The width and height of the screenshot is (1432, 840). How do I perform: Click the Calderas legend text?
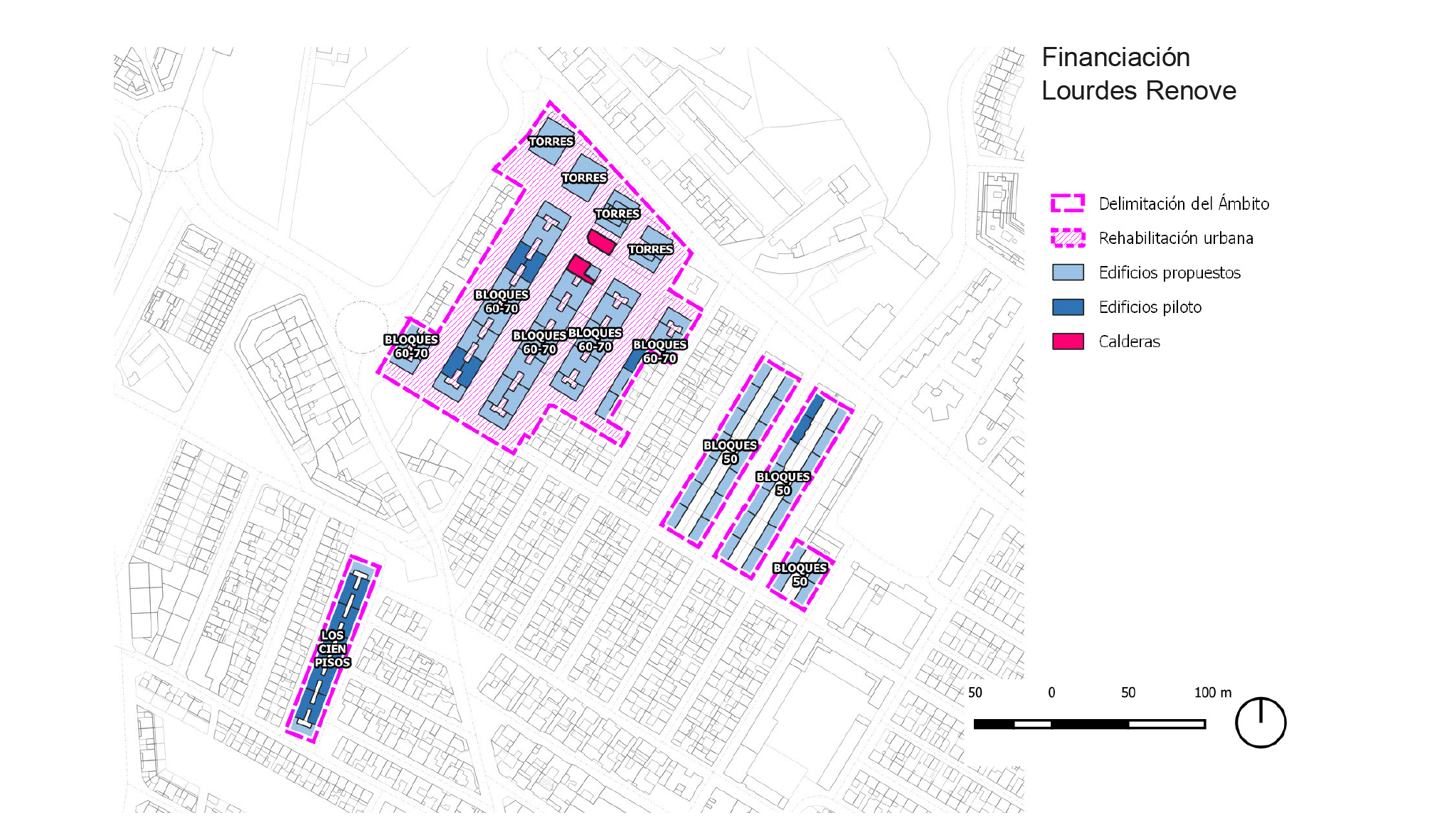(x=1129, y=341)
